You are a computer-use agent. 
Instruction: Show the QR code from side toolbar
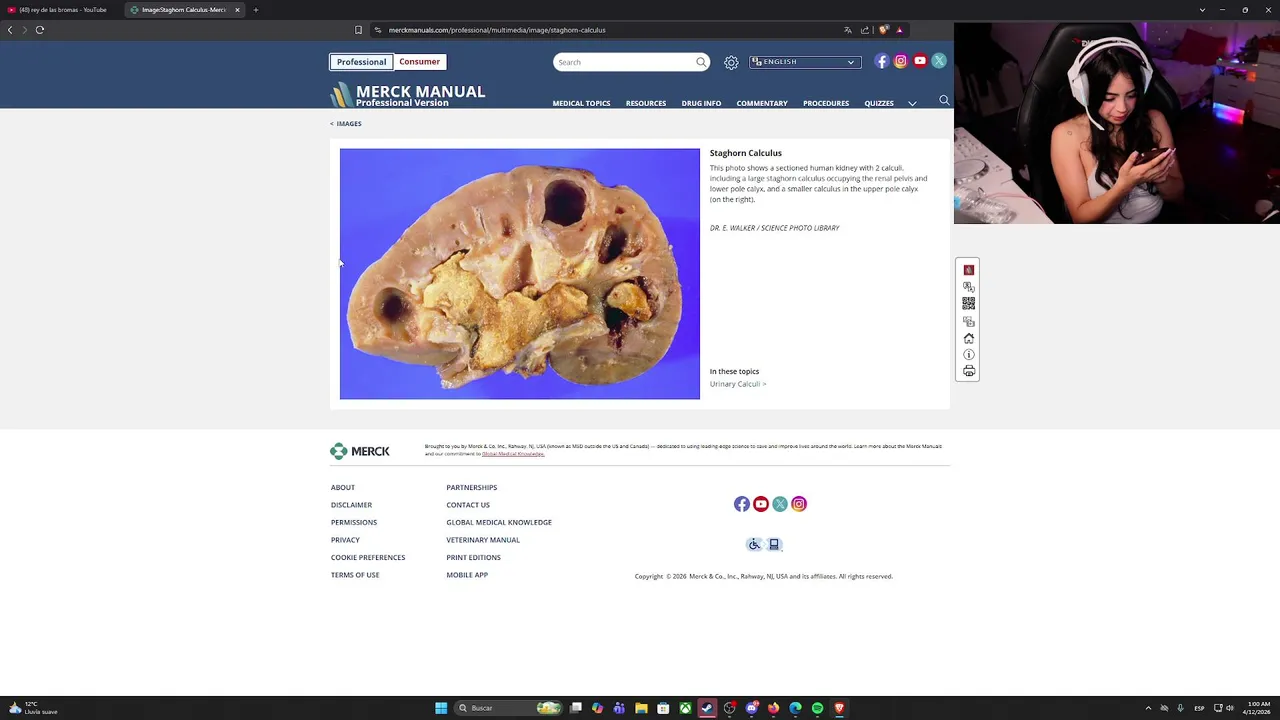(968, 303)
